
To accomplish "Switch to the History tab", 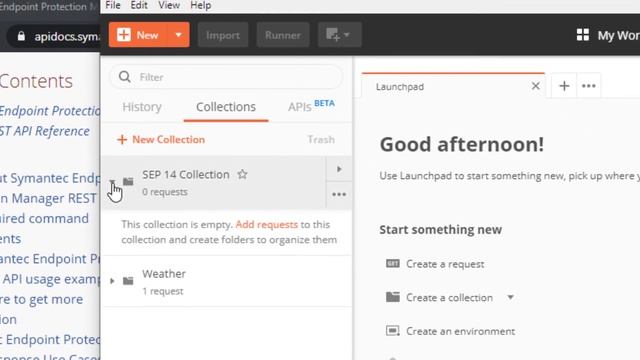I will [x=142, y=107].
